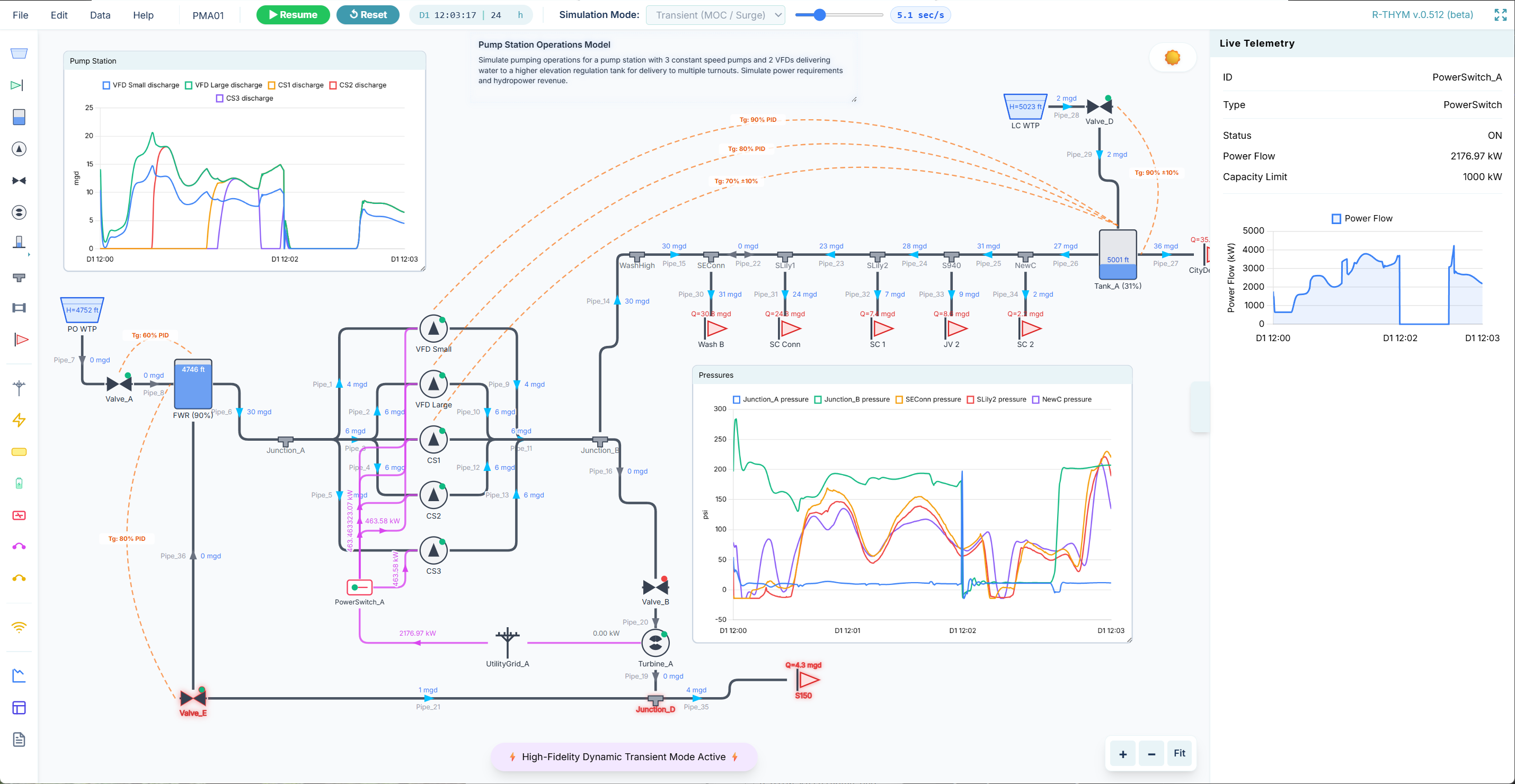
Task: Choose the junction tee tool in sidebar
Action: (19, 277)
